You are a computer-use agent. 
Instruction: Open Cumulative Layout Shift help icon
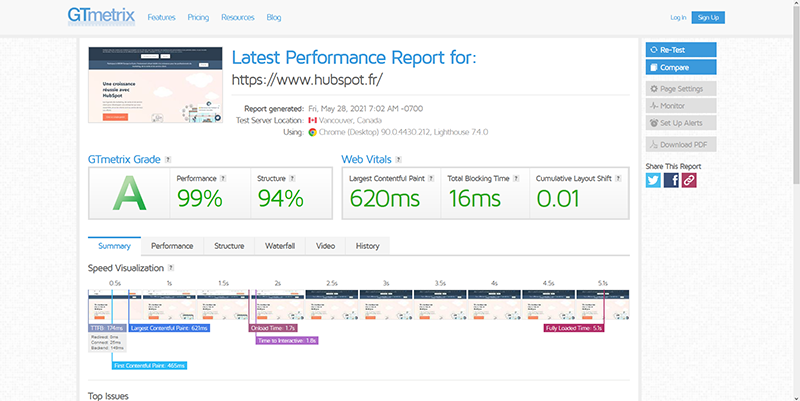(x=618, y=179)
